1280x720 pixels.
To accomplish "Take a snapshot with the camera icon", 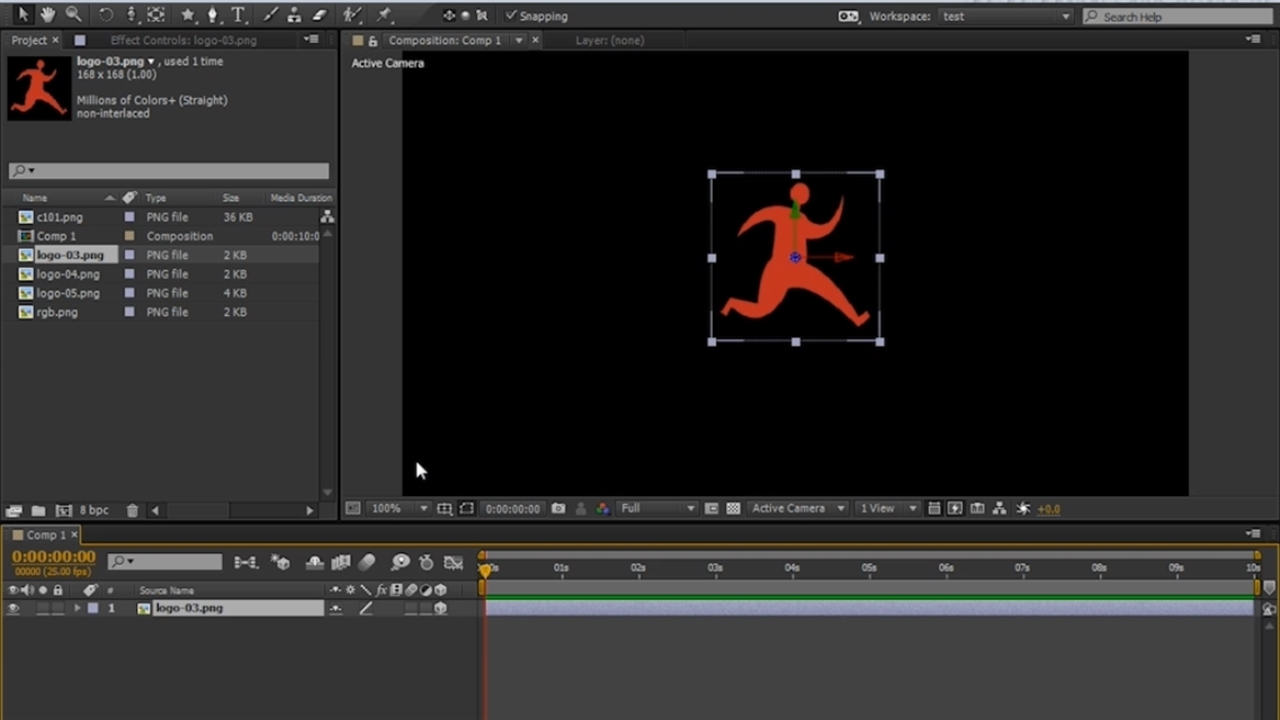I will [x=558, y=508].
